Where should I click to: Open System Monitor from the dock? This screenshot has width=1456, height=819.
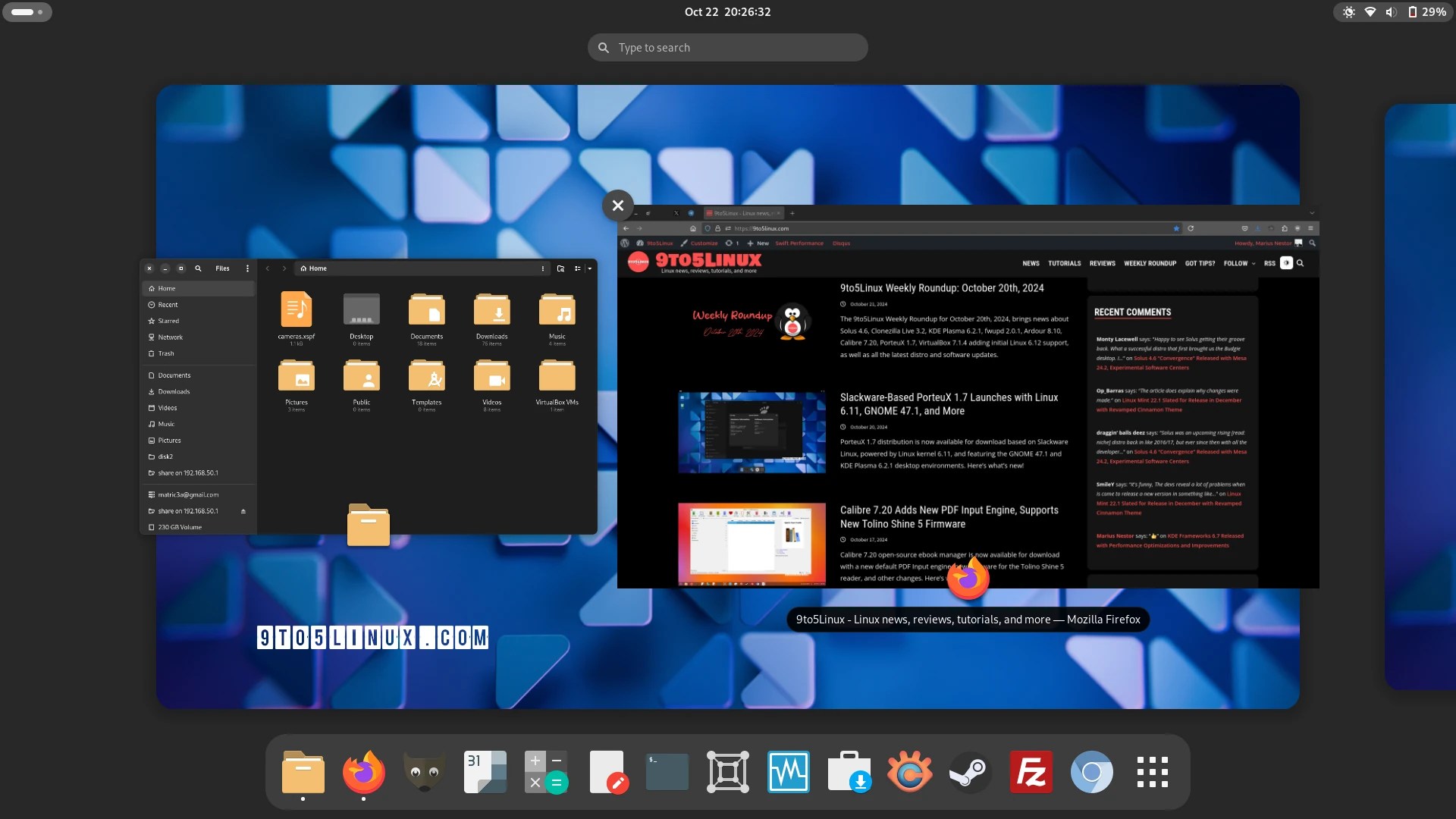(x=789, y=772)
